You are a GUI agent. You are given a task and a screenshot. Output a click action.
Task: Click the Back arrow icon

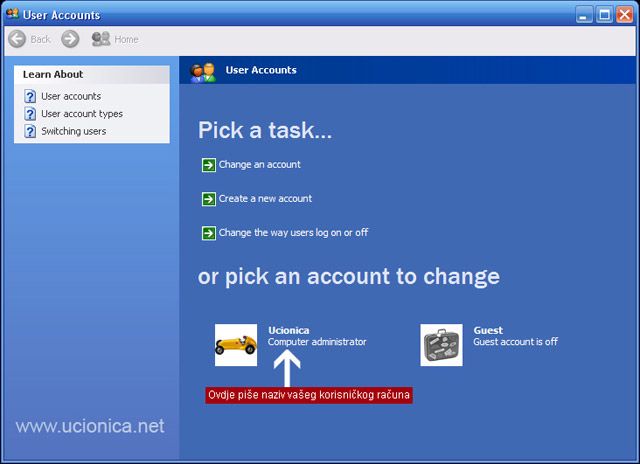pos(17,39)
